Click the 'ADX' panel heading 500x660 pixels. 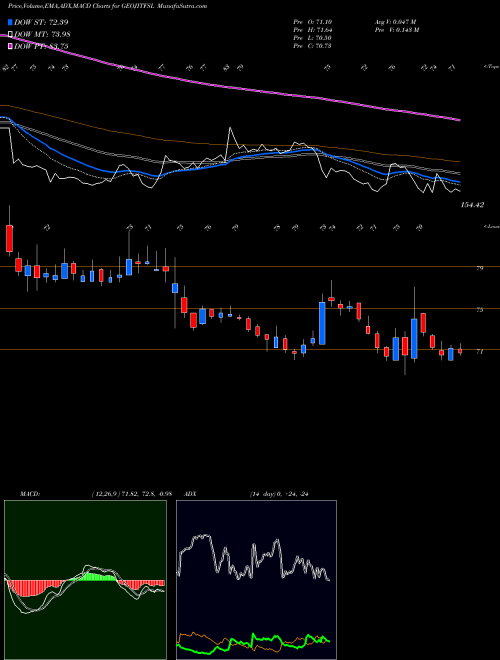click(190, 494)
